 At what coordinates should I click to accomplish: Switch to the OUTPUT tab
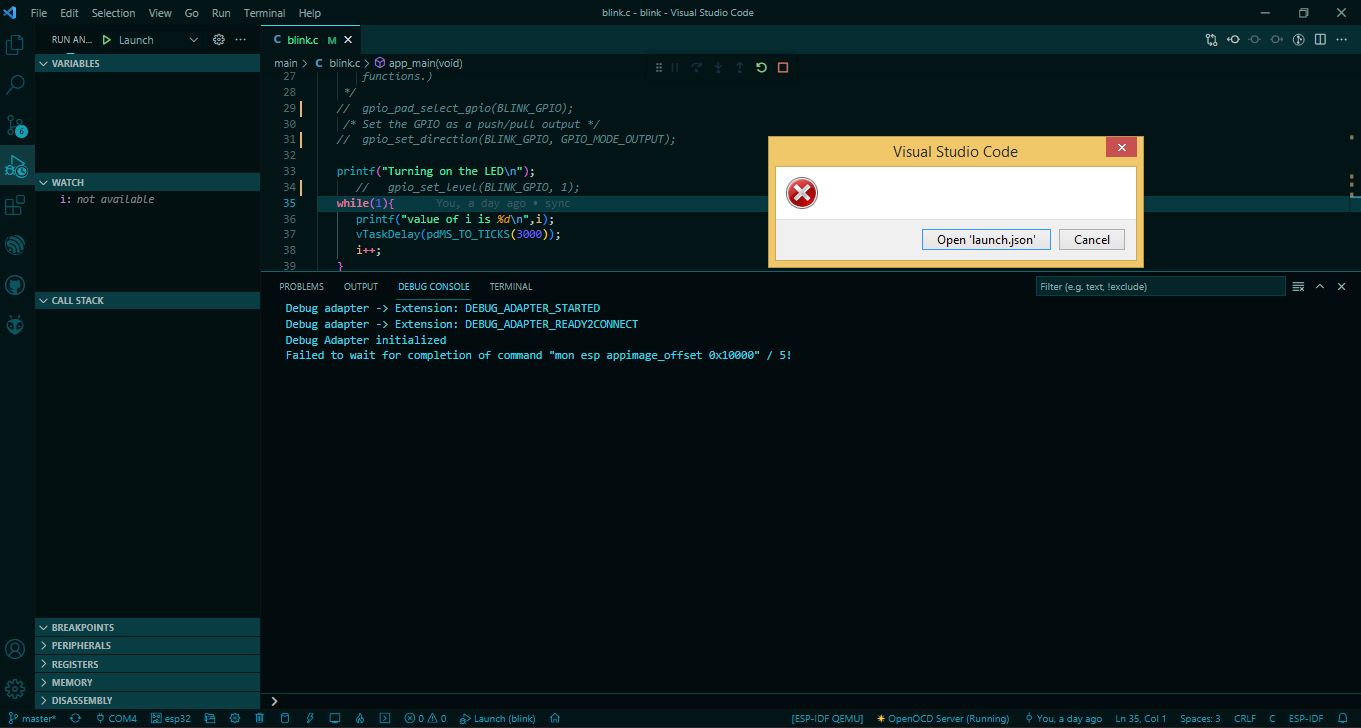[360, 286]
